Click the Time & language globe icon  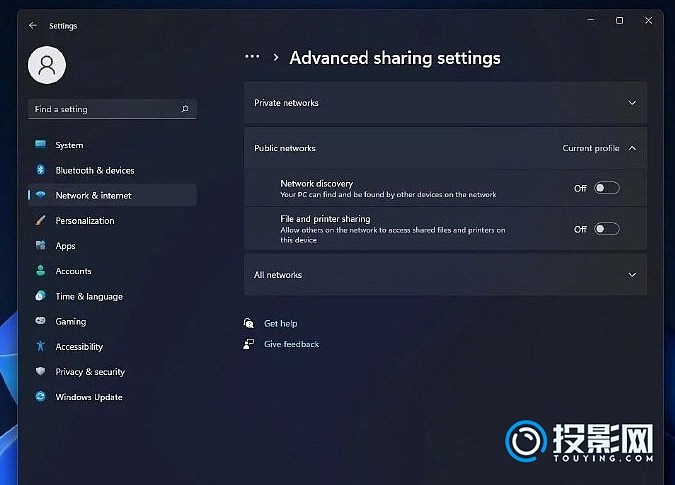(40, 296)
